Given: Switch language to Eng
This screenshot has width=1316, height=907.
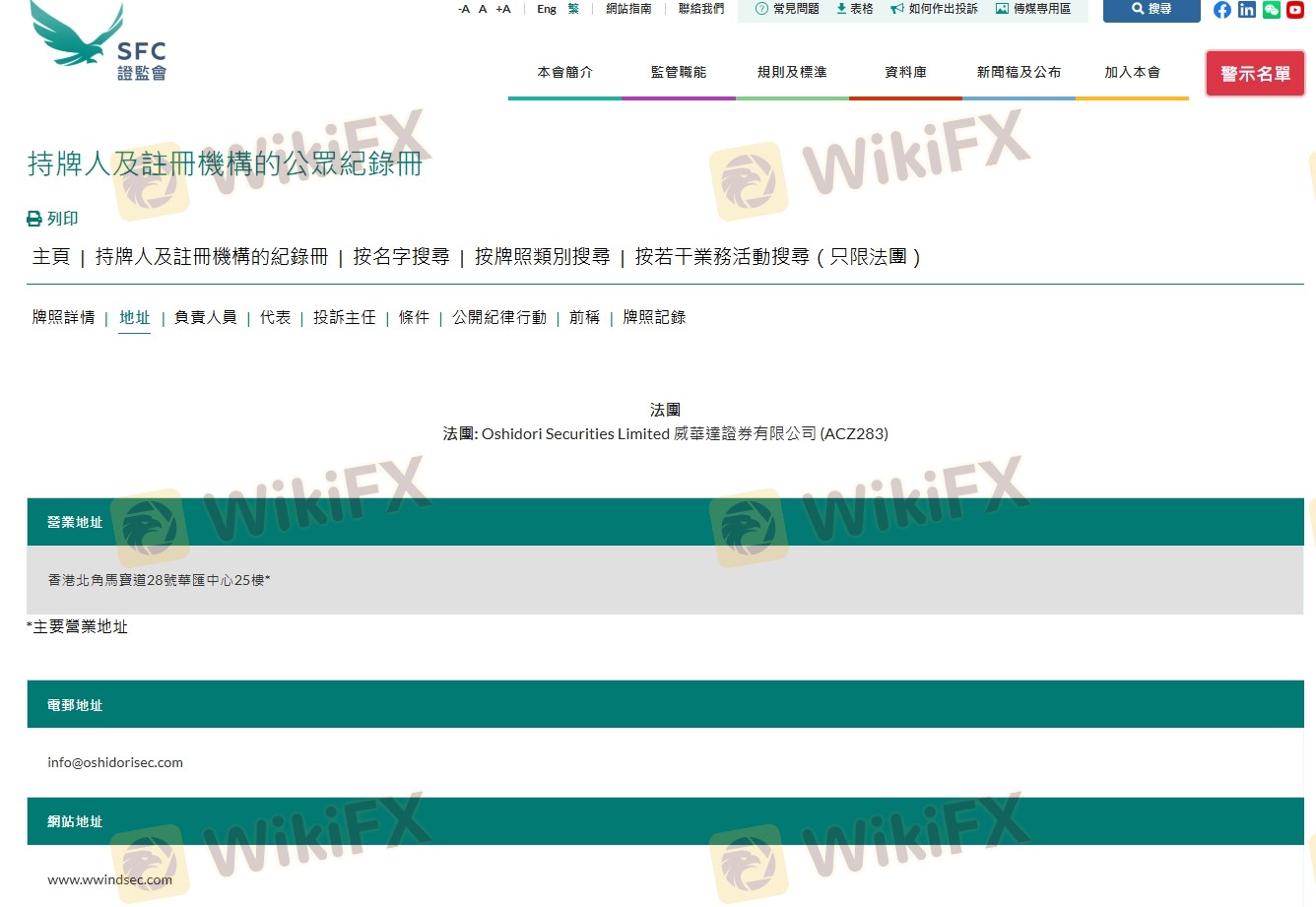Looking at the screenshot, I should tap(547, 9).
